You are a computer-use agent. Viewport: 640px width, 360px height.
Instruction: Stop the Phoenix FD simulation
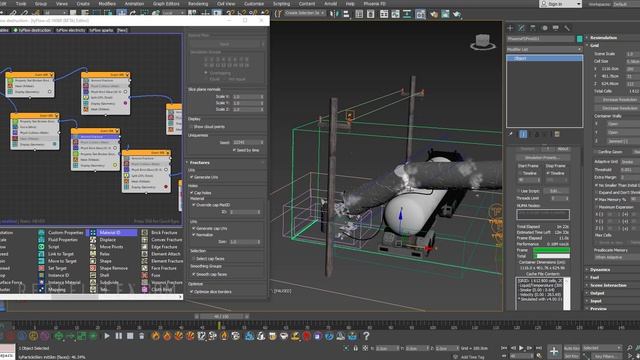point(130,336)
